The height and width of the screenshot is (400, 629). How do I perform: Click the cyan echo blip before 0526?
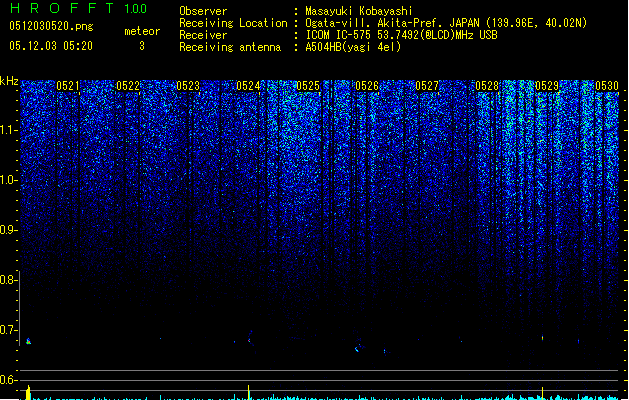[x=358, y=348]
